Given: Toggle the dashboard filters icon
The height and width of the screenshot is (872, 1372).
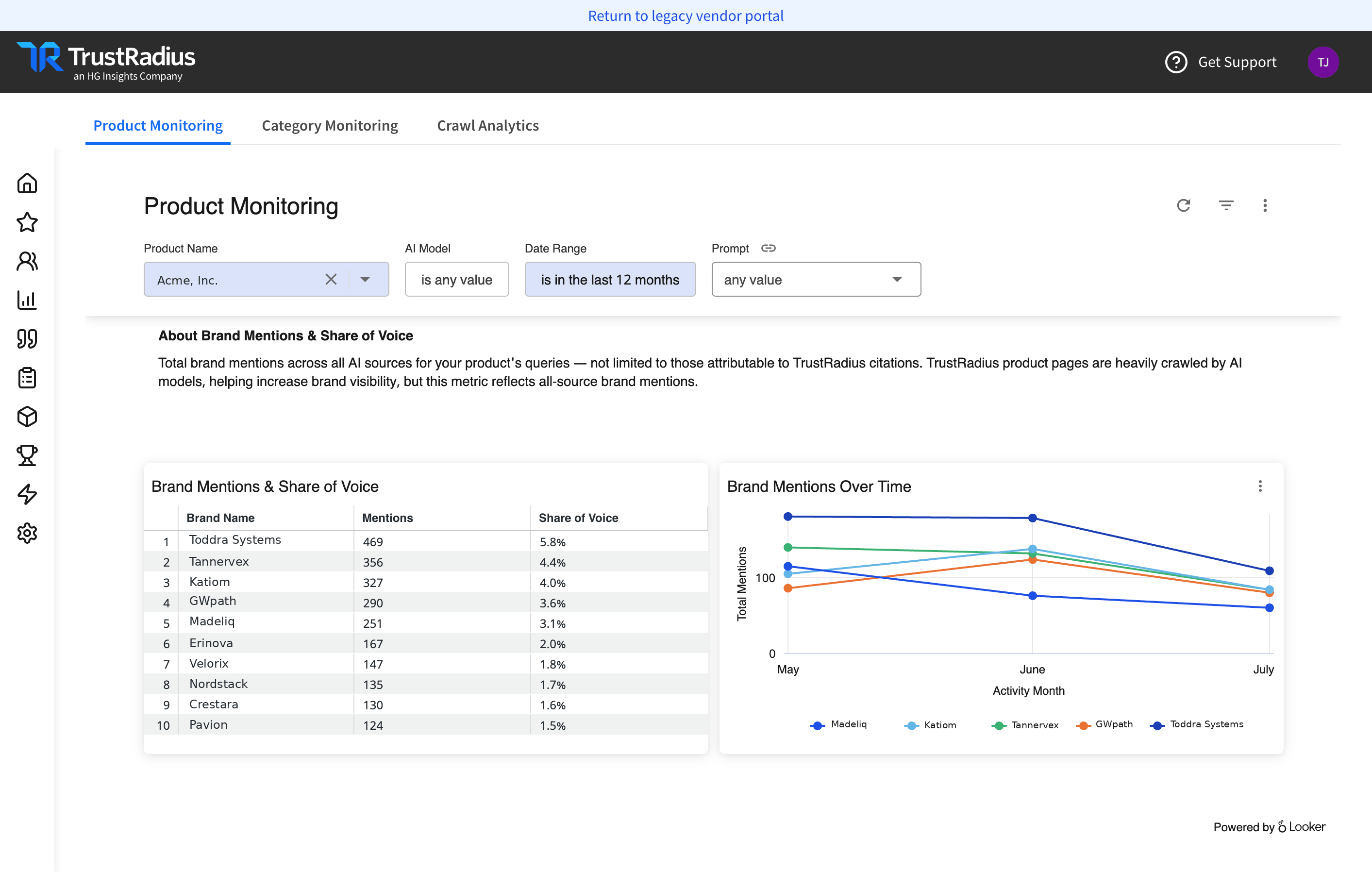Looking at the screenshot, I should point(1226,205).
